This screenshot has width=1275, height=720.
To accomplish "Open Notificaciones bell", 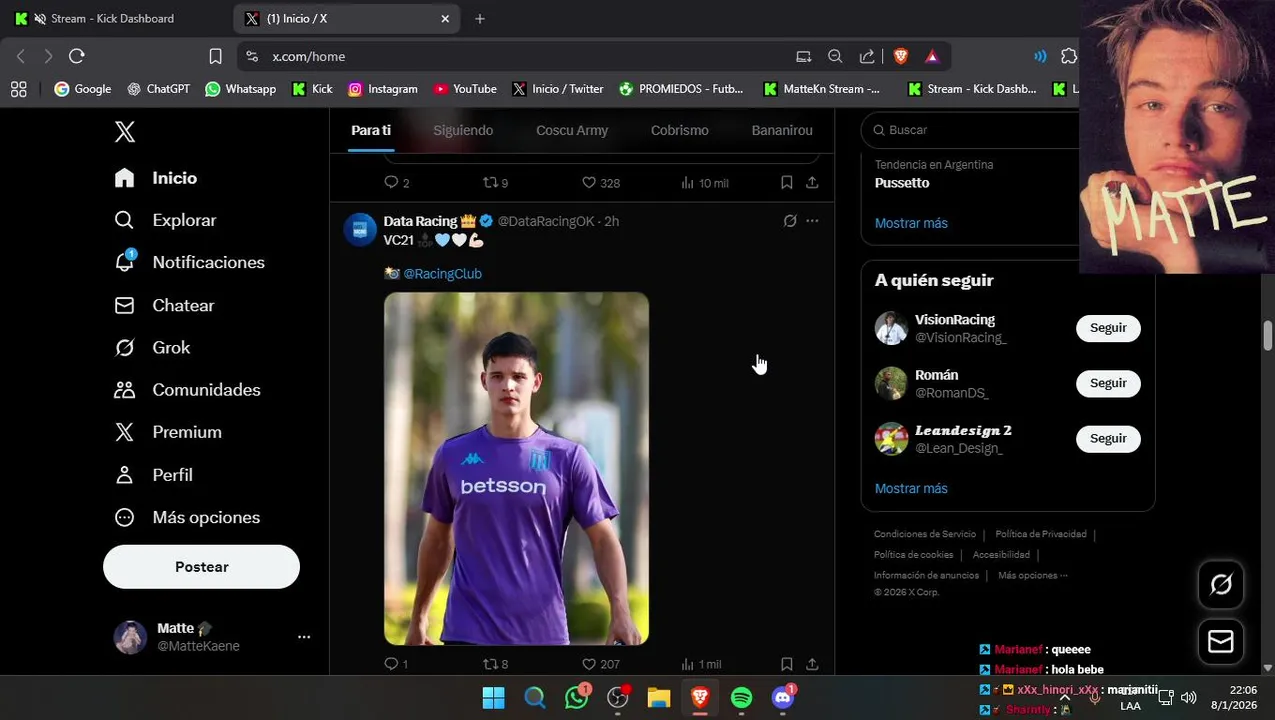I will 189,262.
